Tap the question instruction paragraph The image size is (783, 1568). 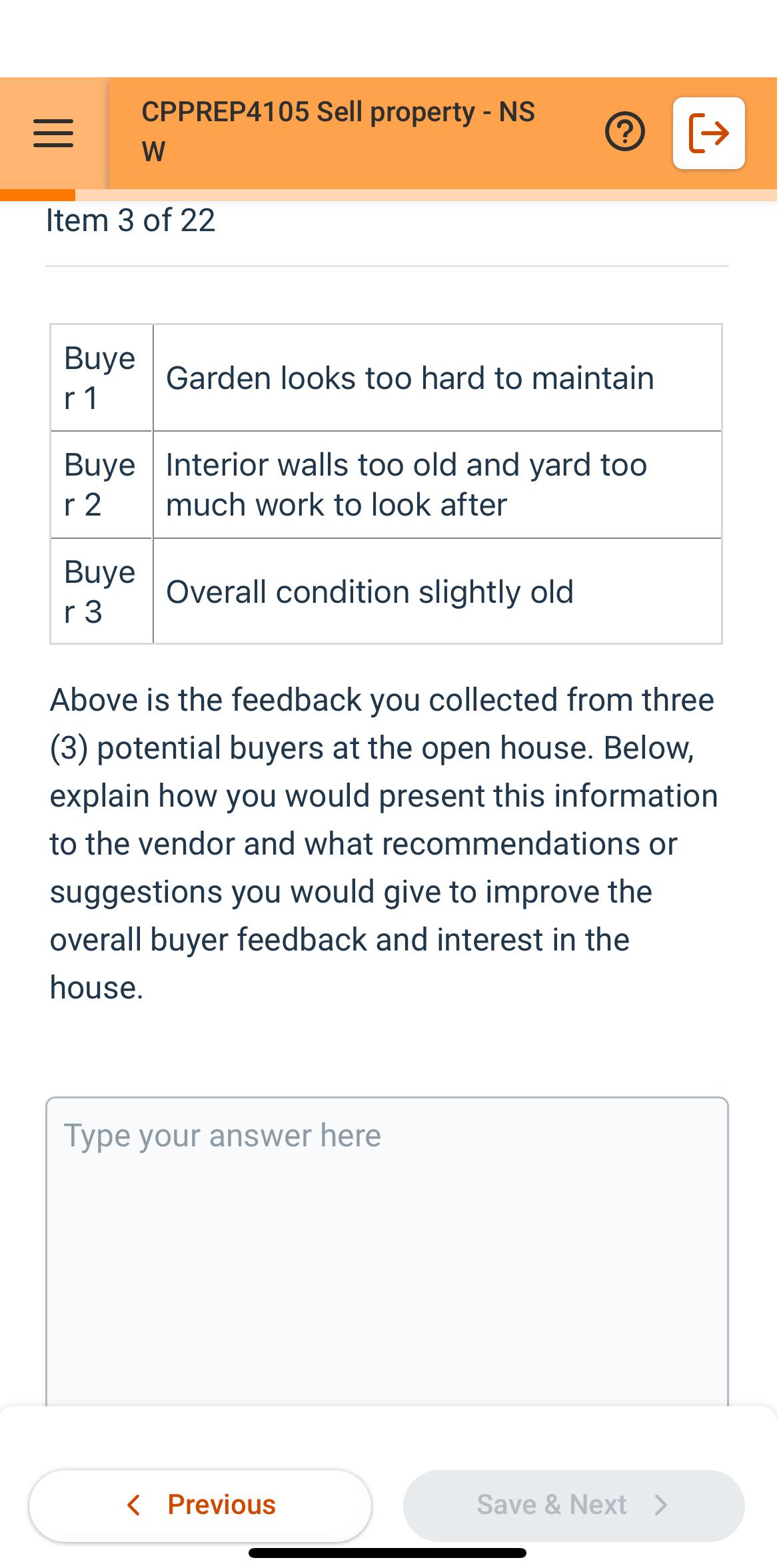click(x=383, y=839)
